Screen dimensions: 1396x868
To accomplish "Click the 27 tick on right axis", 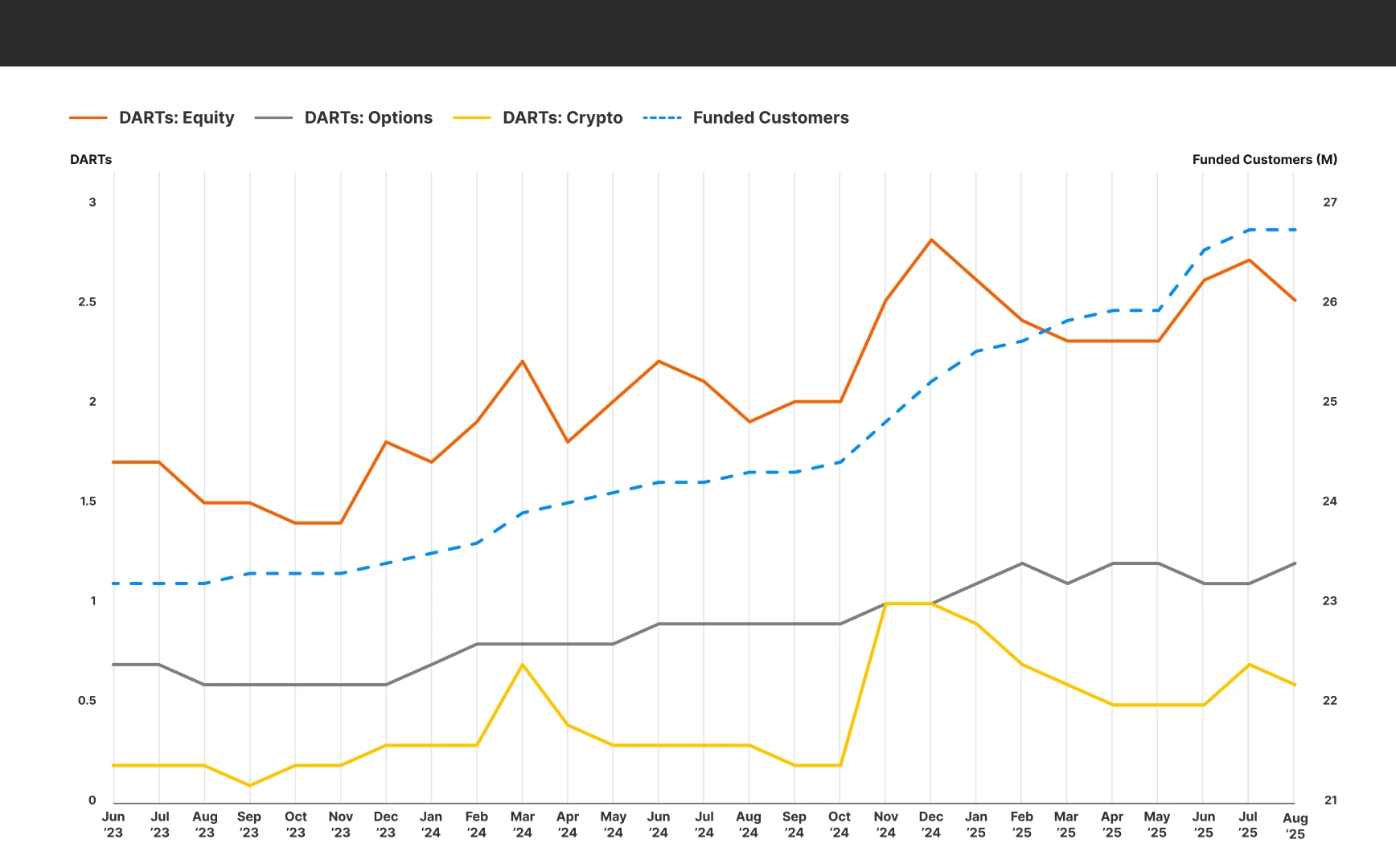I will pyautogui.click(x=1330, y=203).
